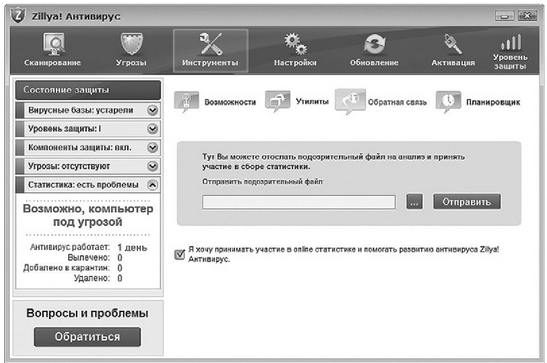Click the Планировщик clock icon
This screenshot has width=547, height=363.
coord(448,101)
